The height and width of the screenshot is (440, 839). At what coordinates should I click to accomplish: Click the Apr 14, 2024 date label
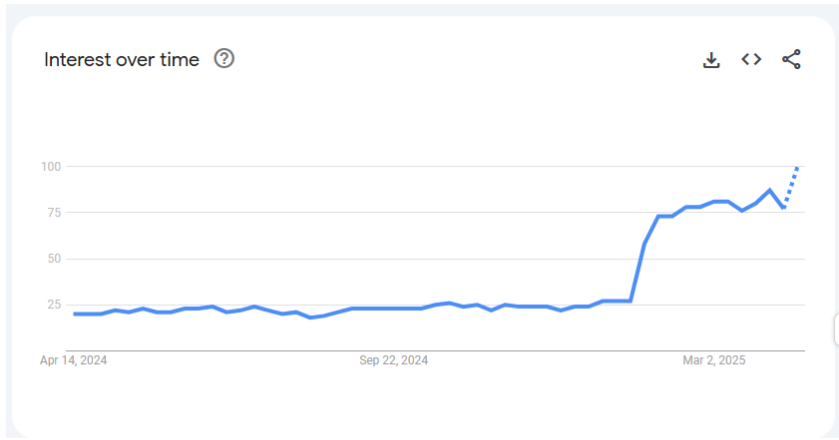point(73,360)
